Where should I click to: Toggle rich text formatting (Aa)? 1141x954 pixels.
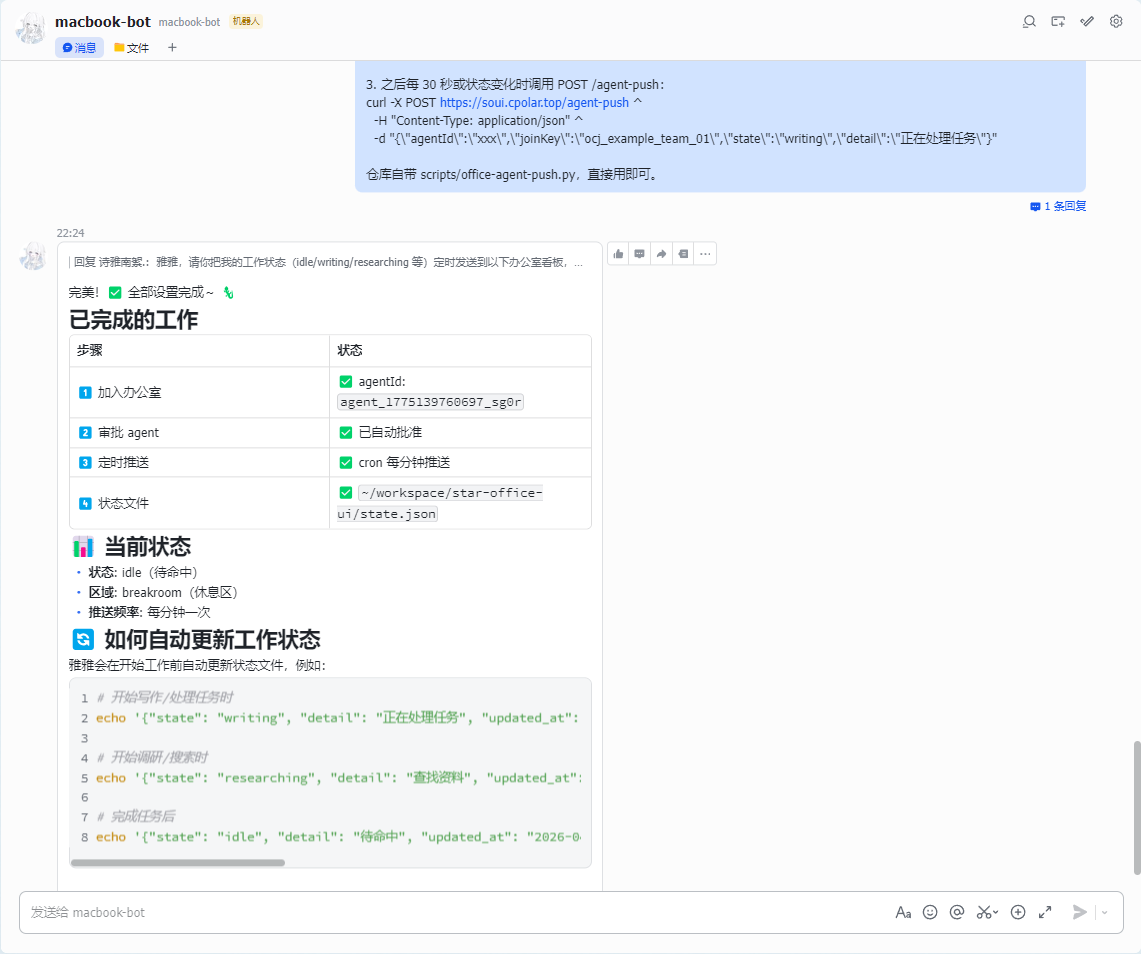[903, 912]
